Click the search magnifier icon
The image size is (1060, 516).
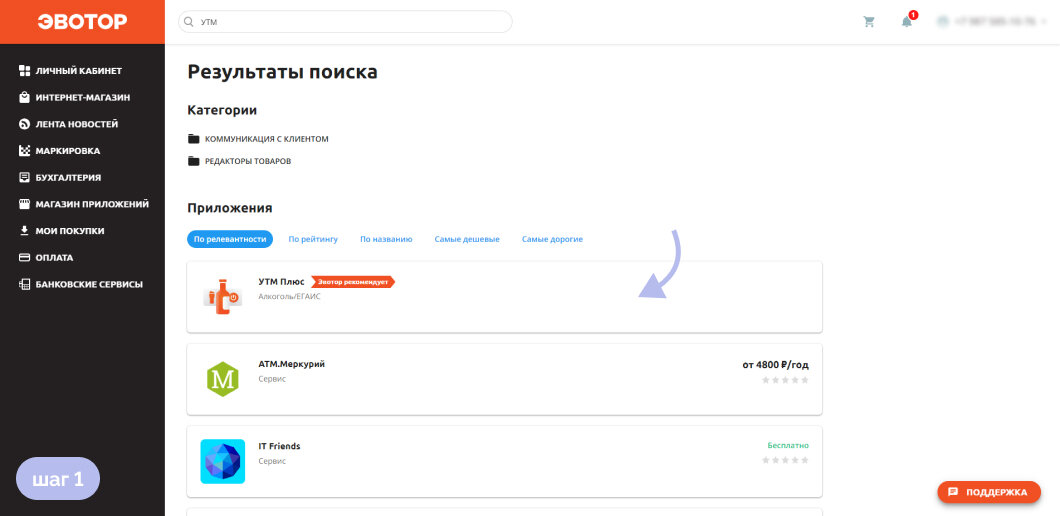click(189, 22)
